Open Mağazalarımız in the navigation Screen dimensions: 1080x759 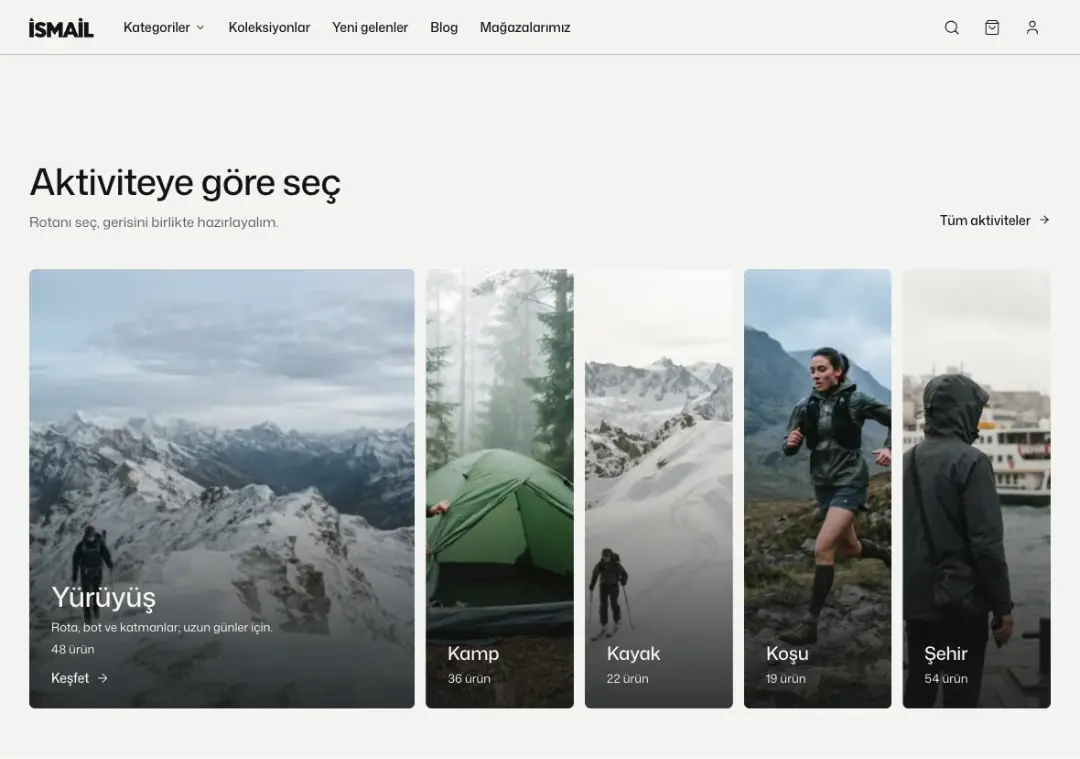point(525,28)
